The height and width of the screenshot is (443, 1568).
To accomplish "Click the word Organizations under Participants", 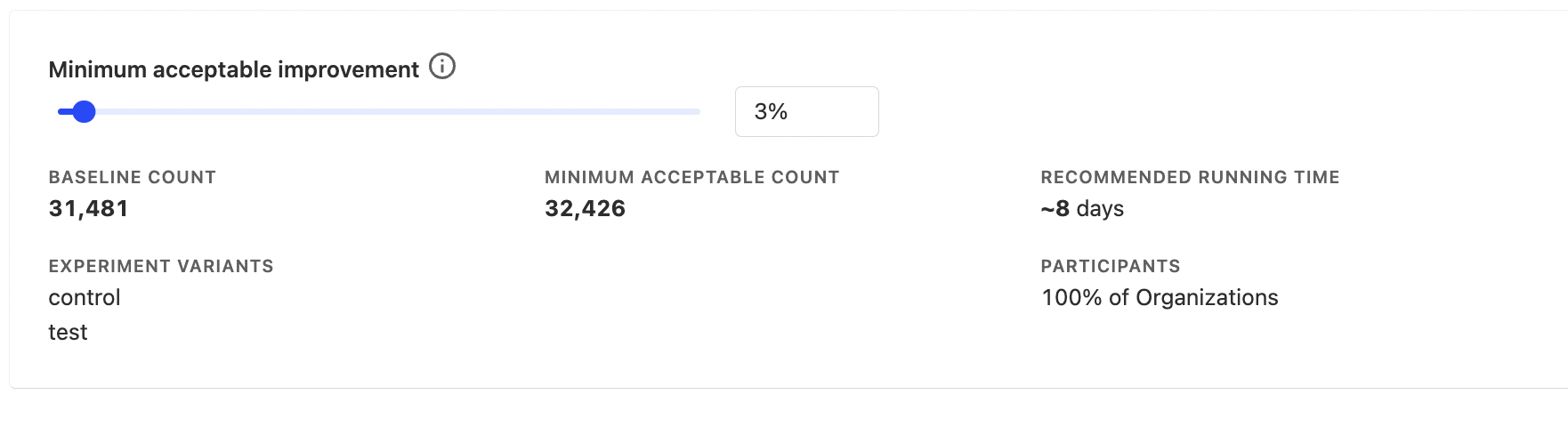I will (1207, 297).
